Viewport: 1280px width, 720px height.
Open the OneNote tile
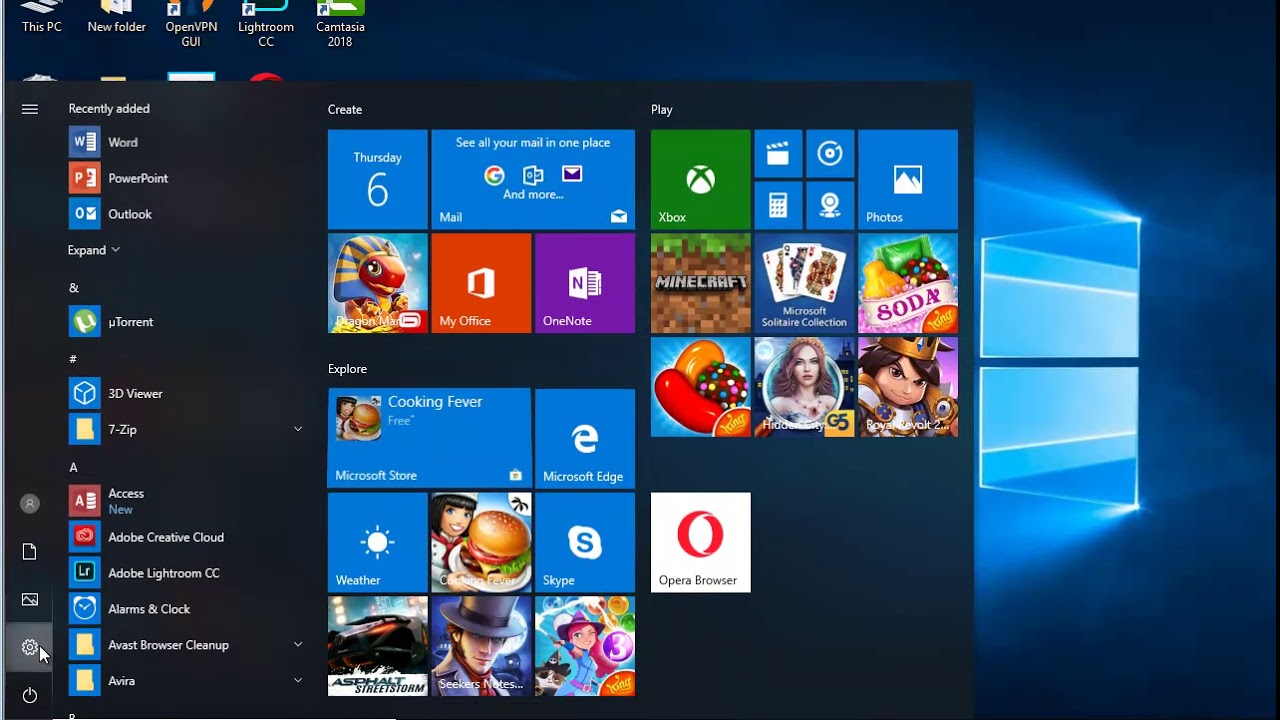tap(585, 283)
